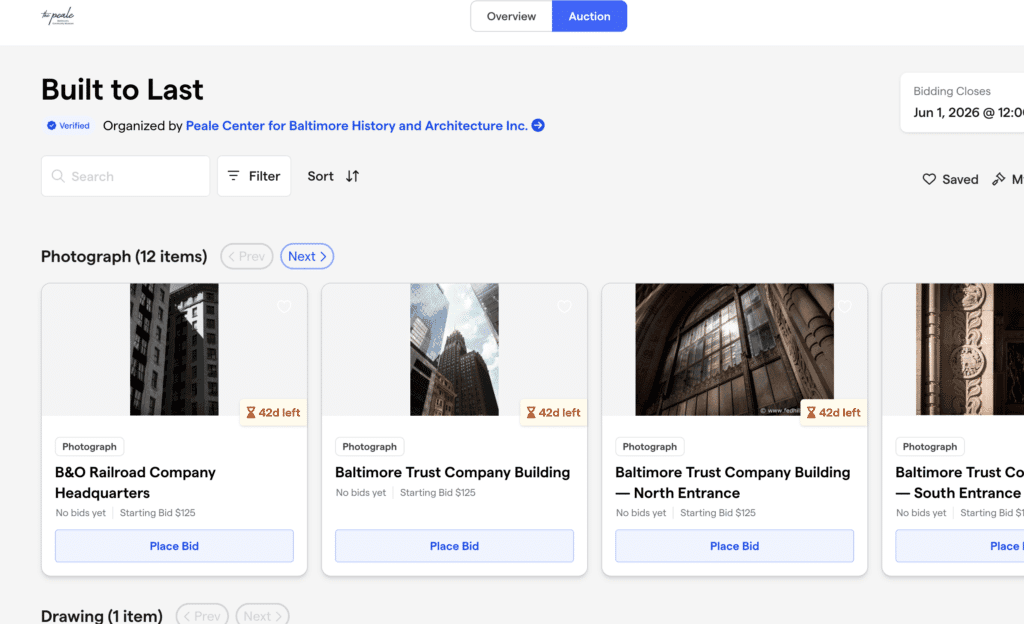Open Baltimore Trust Company Building skyscraper thumbnail
Screen dimensions: 1024x624
455,349
